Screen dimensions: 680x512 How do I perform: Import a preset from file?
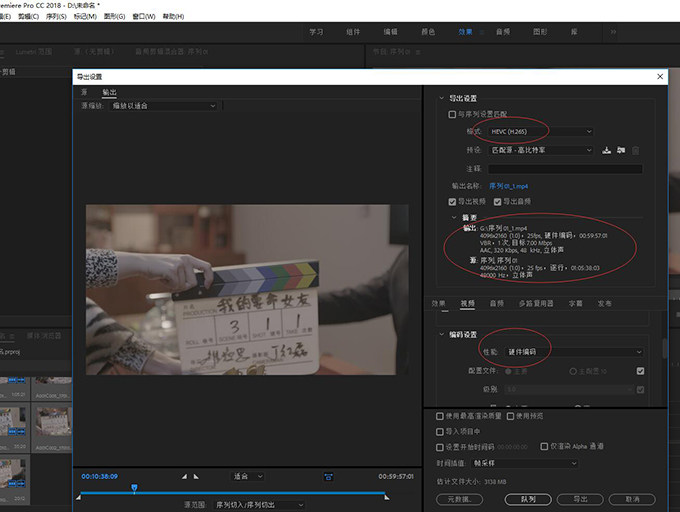[621, 150]
